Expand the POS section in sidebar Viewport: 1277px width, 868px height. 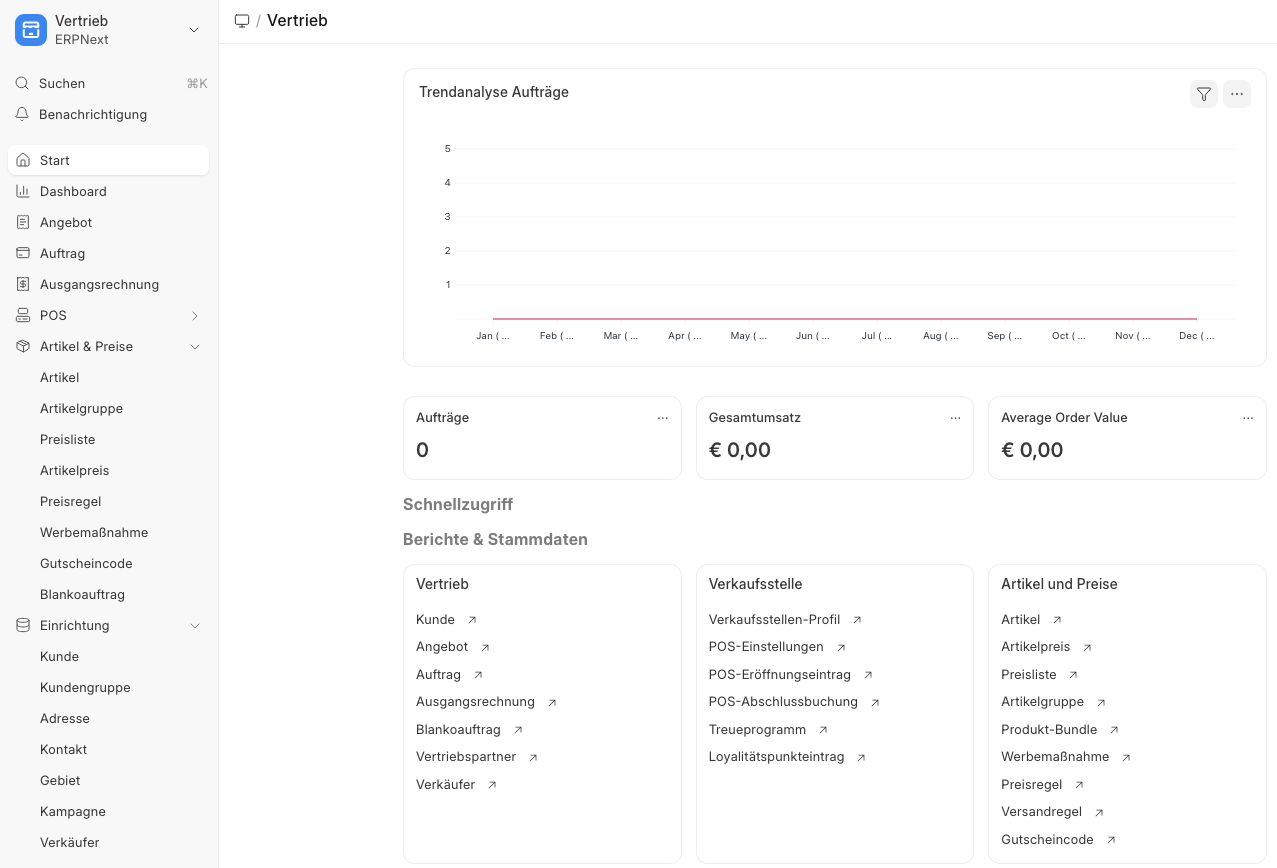click(x=195, y=316)
